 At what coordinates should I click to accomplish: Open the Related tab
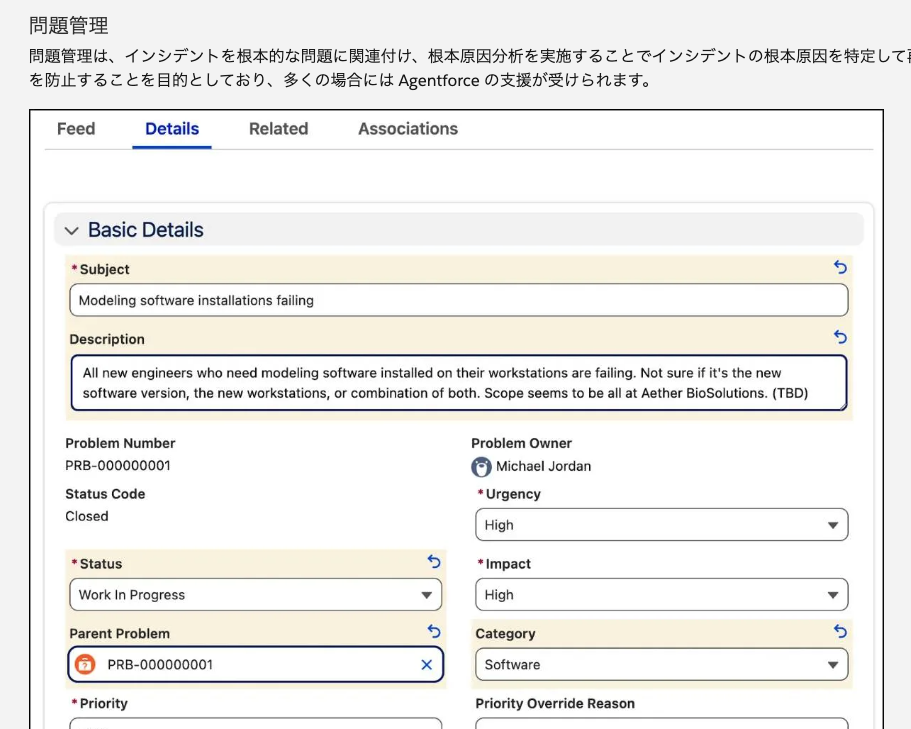coord(278,129)
